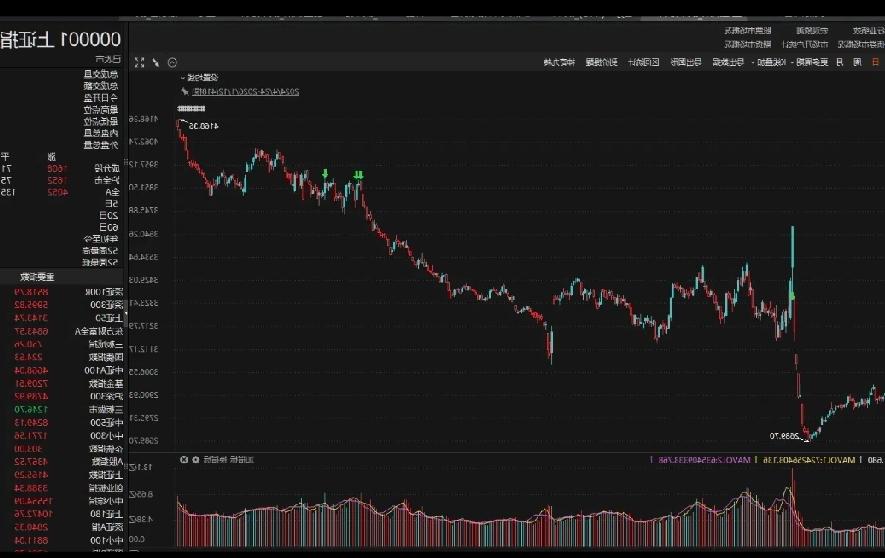The width and height of the screenshot is (885, 558).
Task: Select the 深证A指 index row
Action: coord(62,526)
